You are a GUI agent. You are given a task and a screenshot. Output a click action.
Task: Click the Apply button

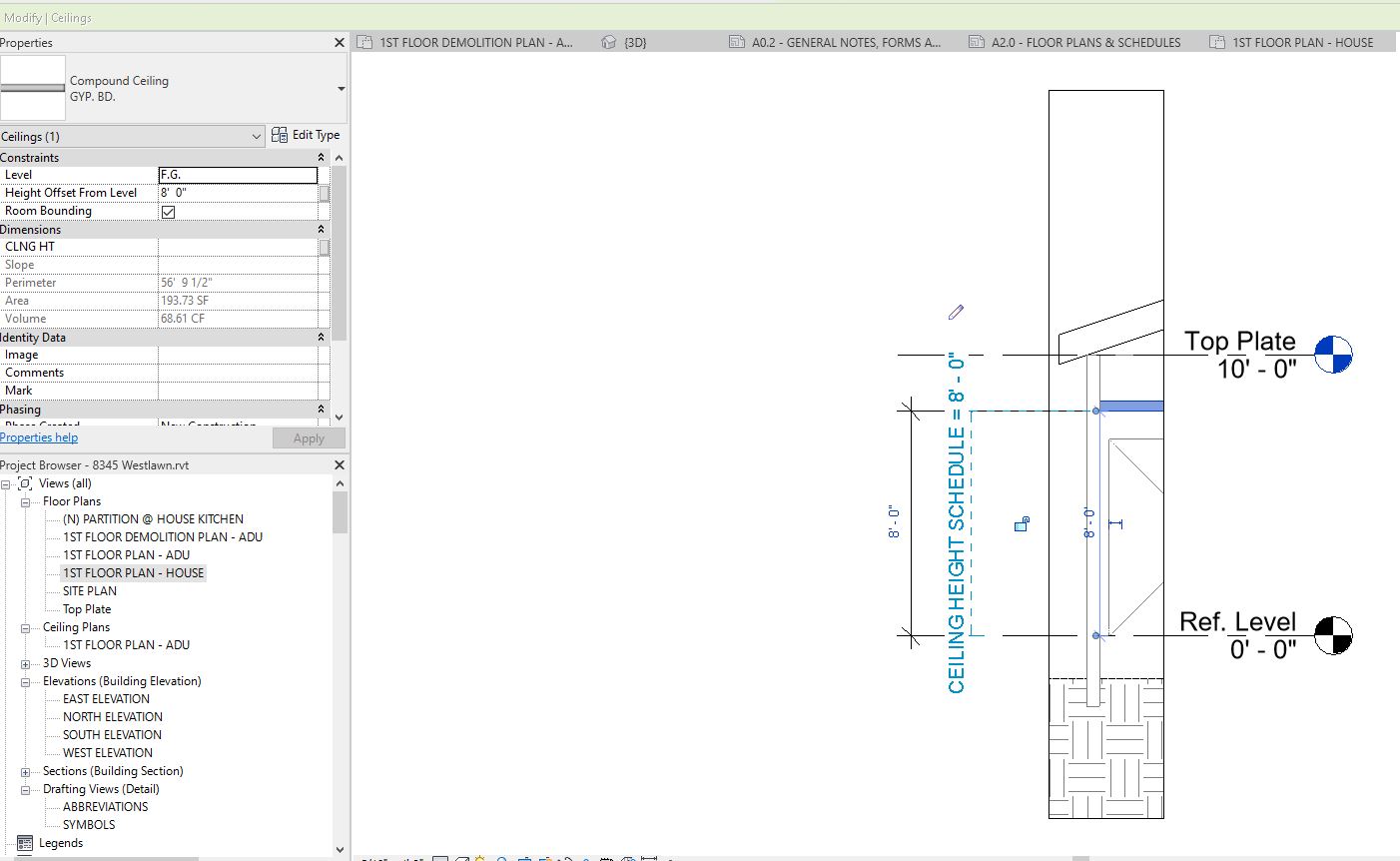309,438
